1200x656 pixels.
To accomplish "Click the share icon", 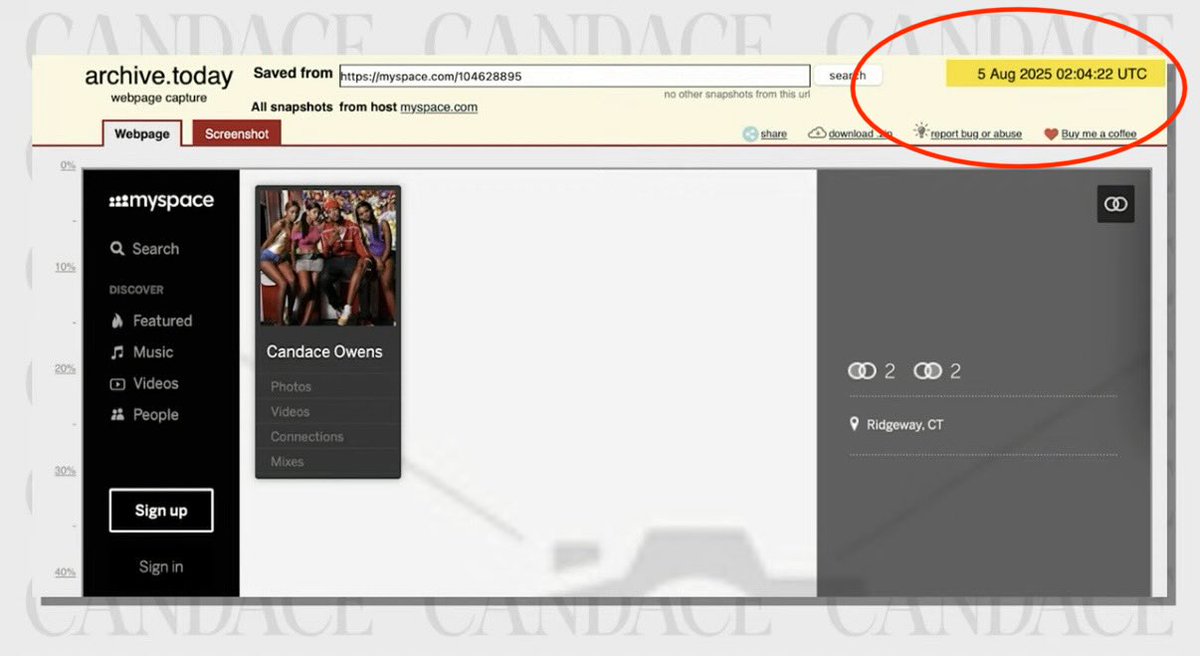I will pos(750,134).
